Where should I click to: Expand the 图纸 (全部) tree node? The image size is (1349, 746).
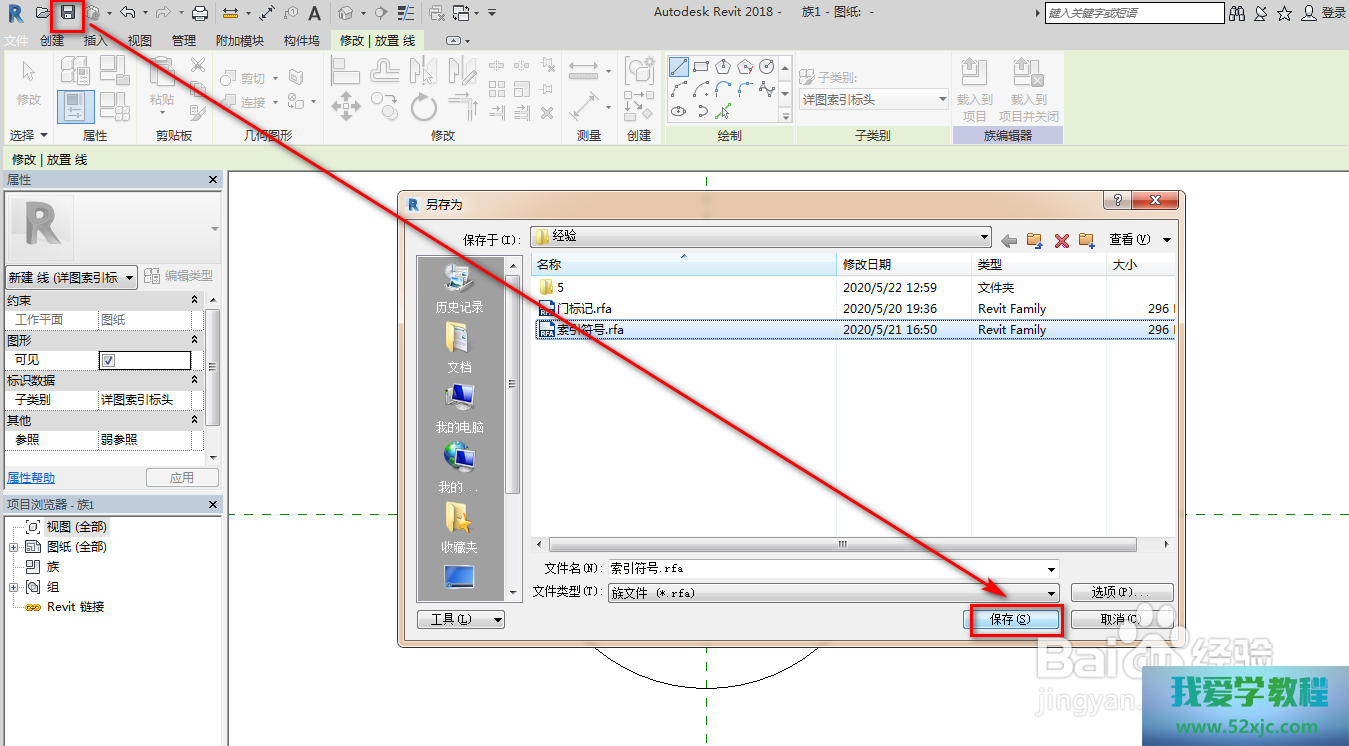point(13,547)
